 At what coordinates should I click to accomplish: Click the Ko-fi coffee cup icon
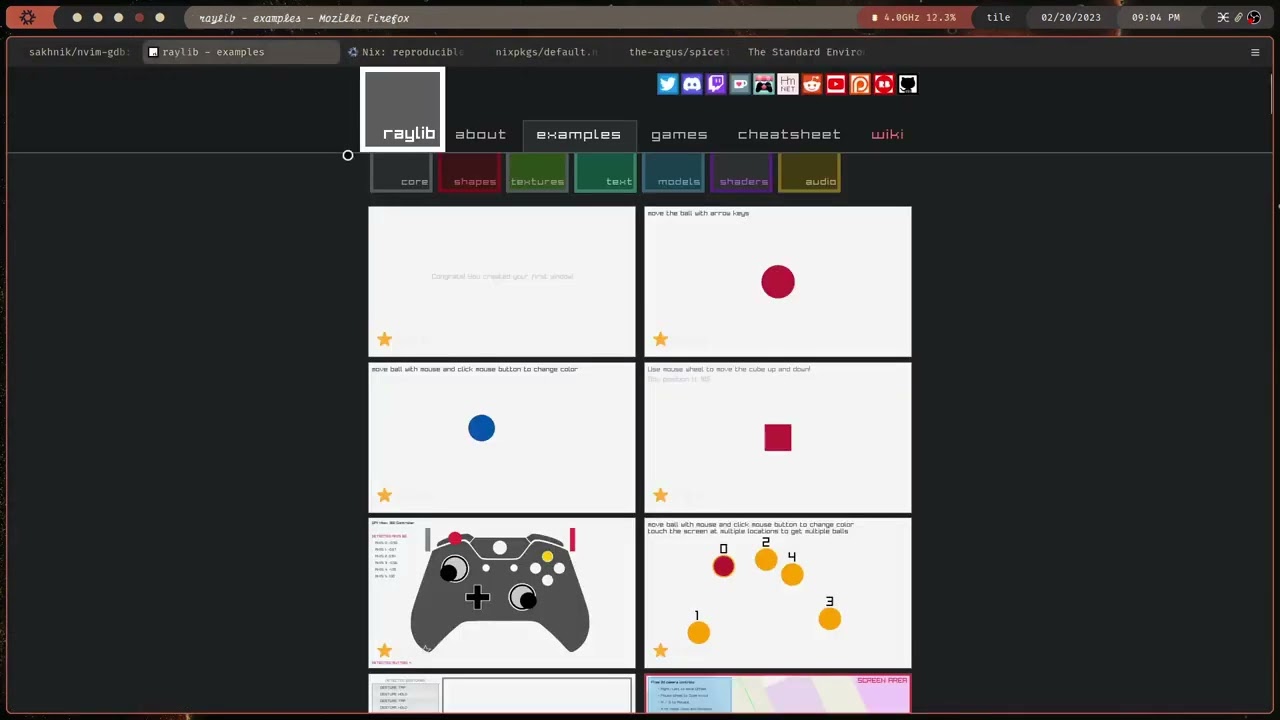(739, 84)
